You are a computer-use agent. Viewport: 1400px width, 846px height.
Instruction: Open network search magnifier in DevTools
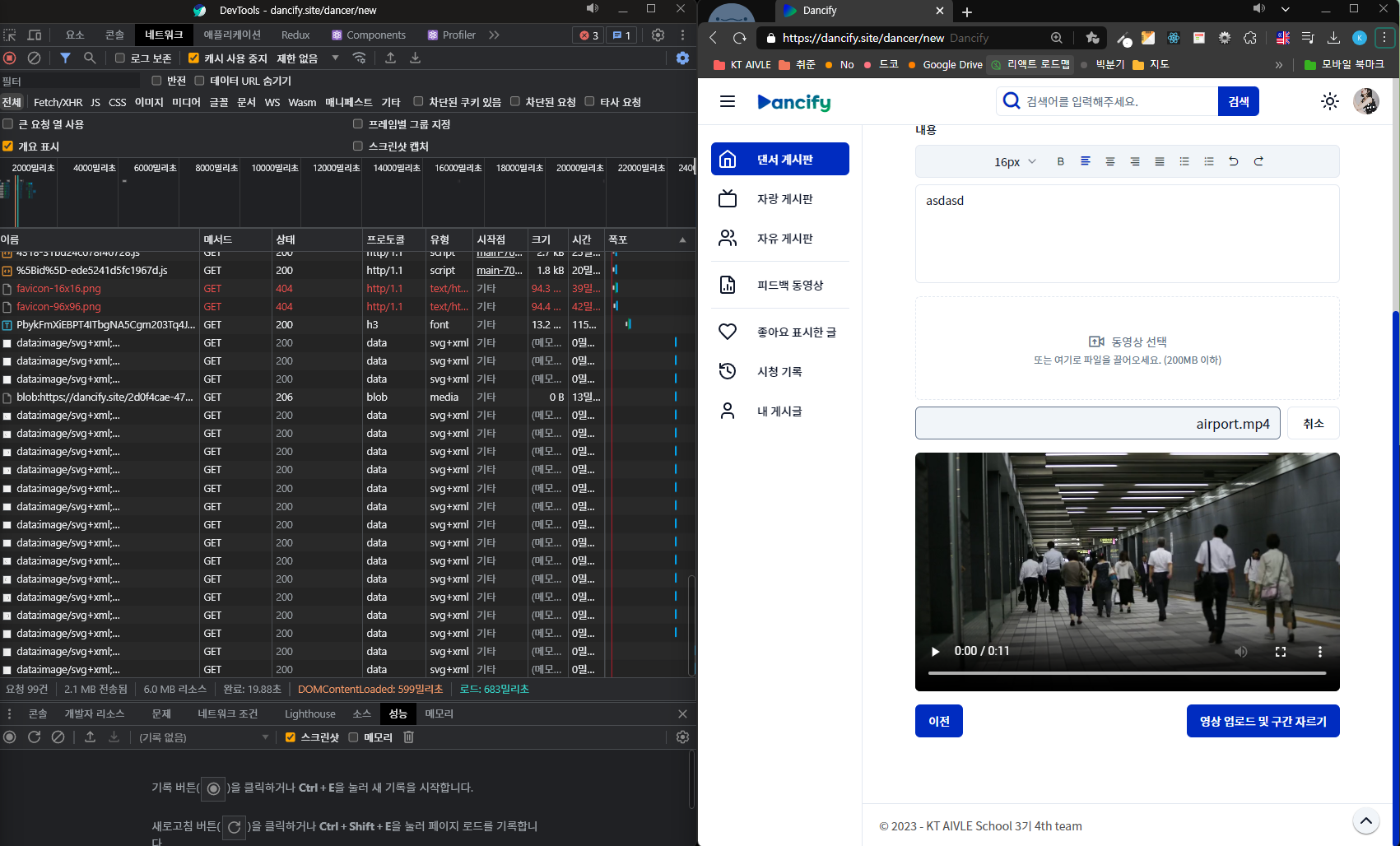point(90,58)
